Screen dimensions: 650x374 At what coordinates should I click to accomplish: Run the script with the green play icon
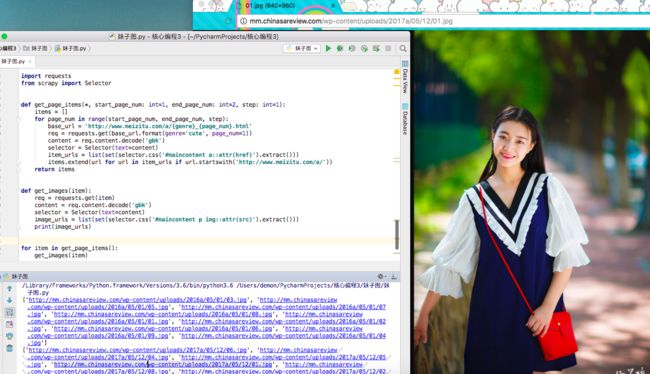tap(328, 49)
